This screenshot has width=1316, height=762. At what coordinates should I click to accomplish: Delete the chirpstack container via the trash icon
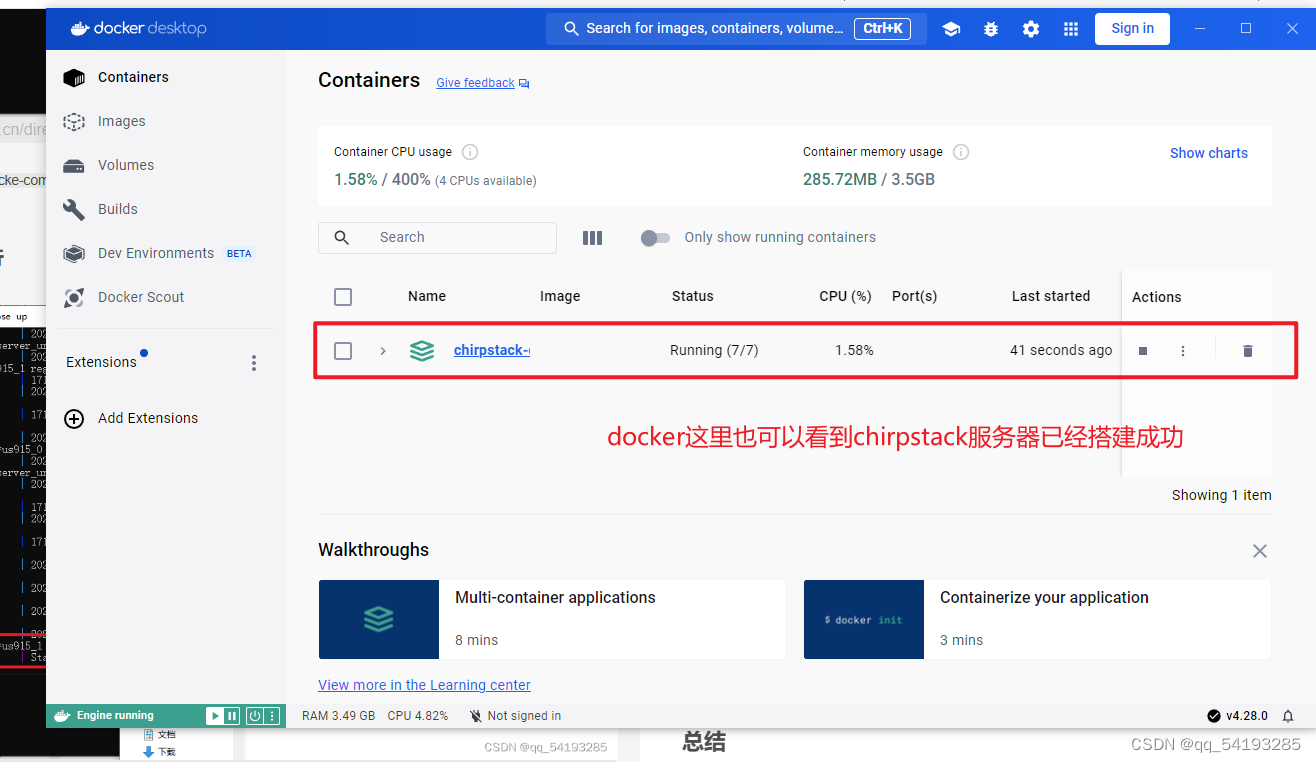[x=1247, y=351]
